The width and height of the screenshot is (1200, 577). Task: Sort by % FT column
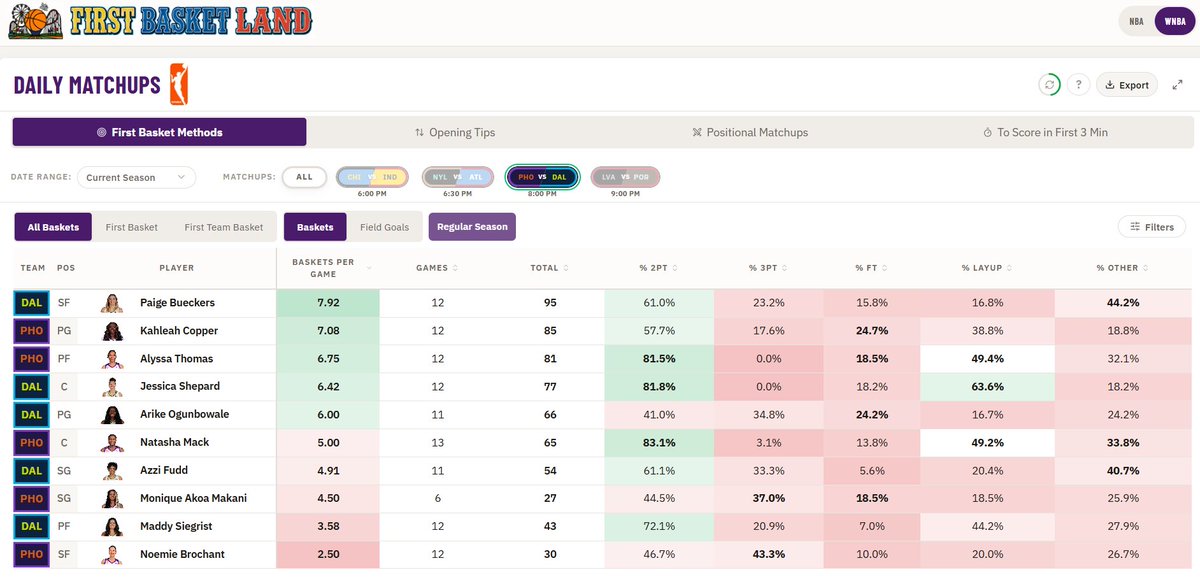(872, 268)
